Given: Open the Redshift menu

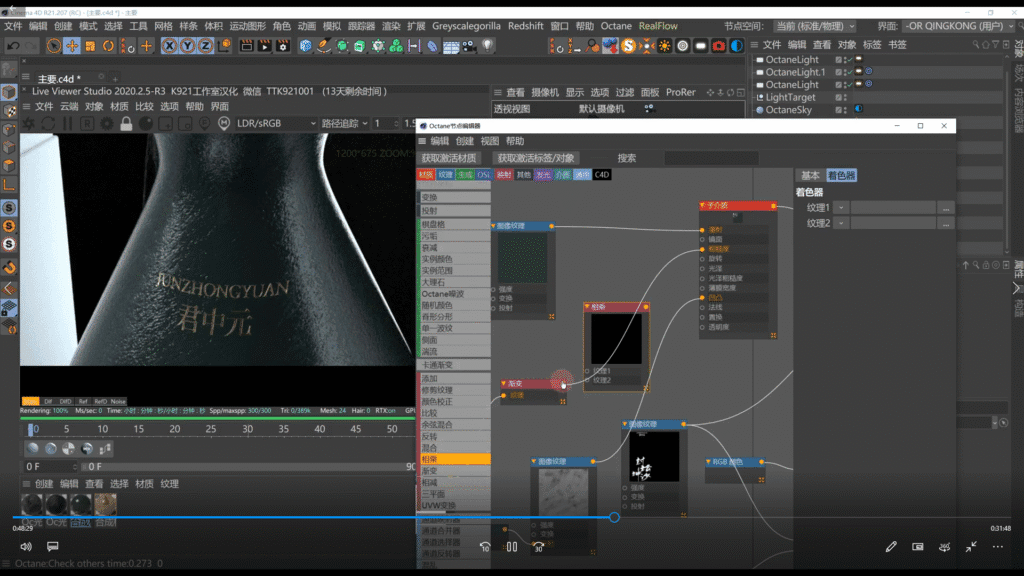Looking at the screenshot, I should [x=526, y=26].
